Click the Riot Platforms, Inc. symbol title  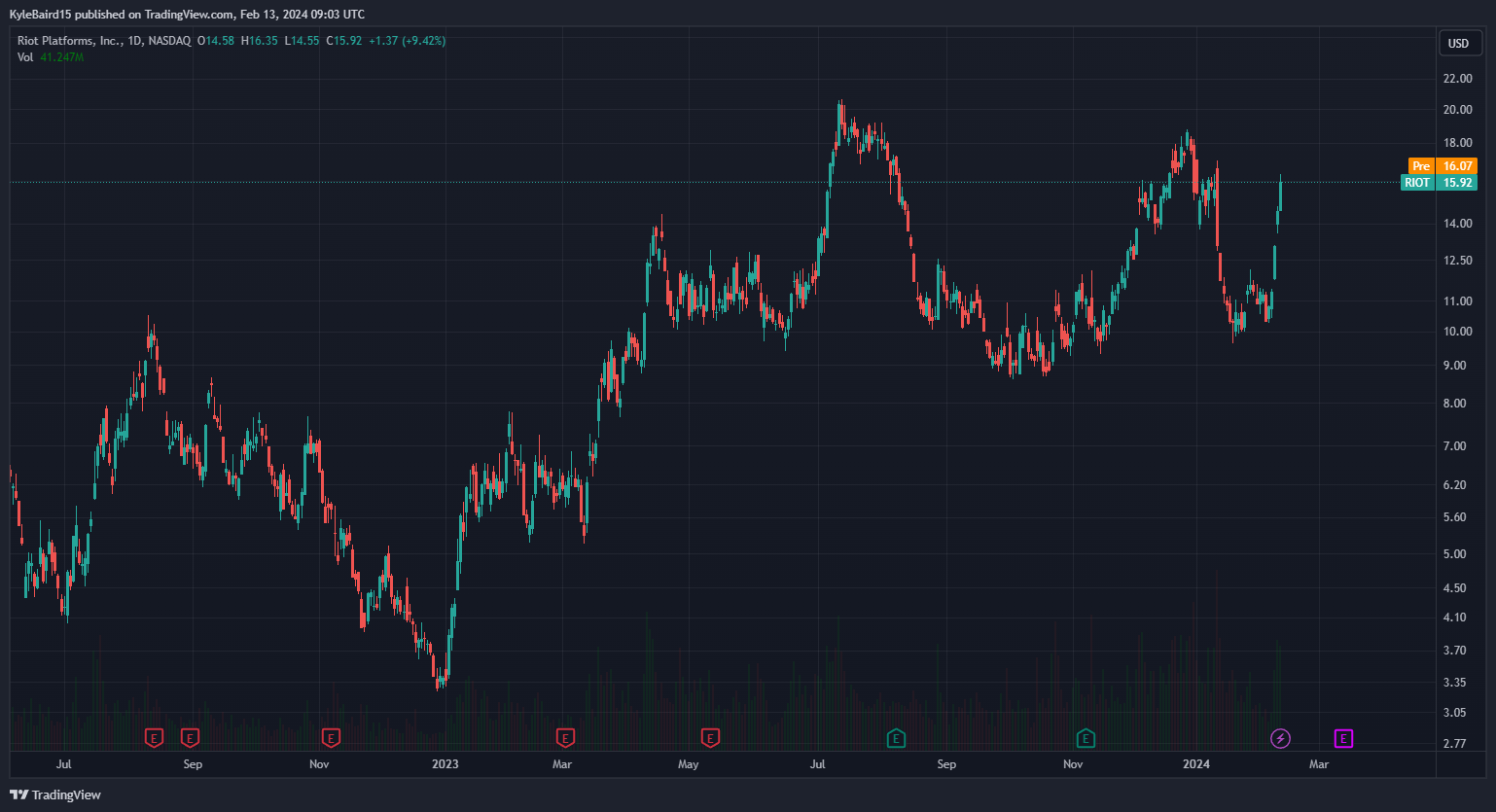(68, 41)
